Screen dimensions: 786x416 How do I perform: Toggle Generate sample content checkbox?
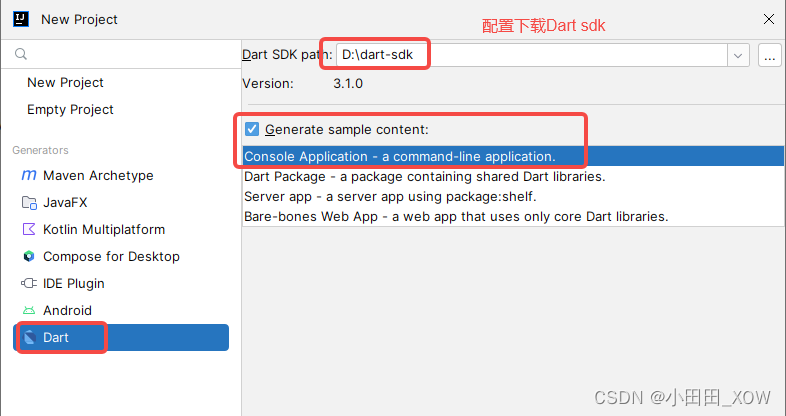coord(252,129)
